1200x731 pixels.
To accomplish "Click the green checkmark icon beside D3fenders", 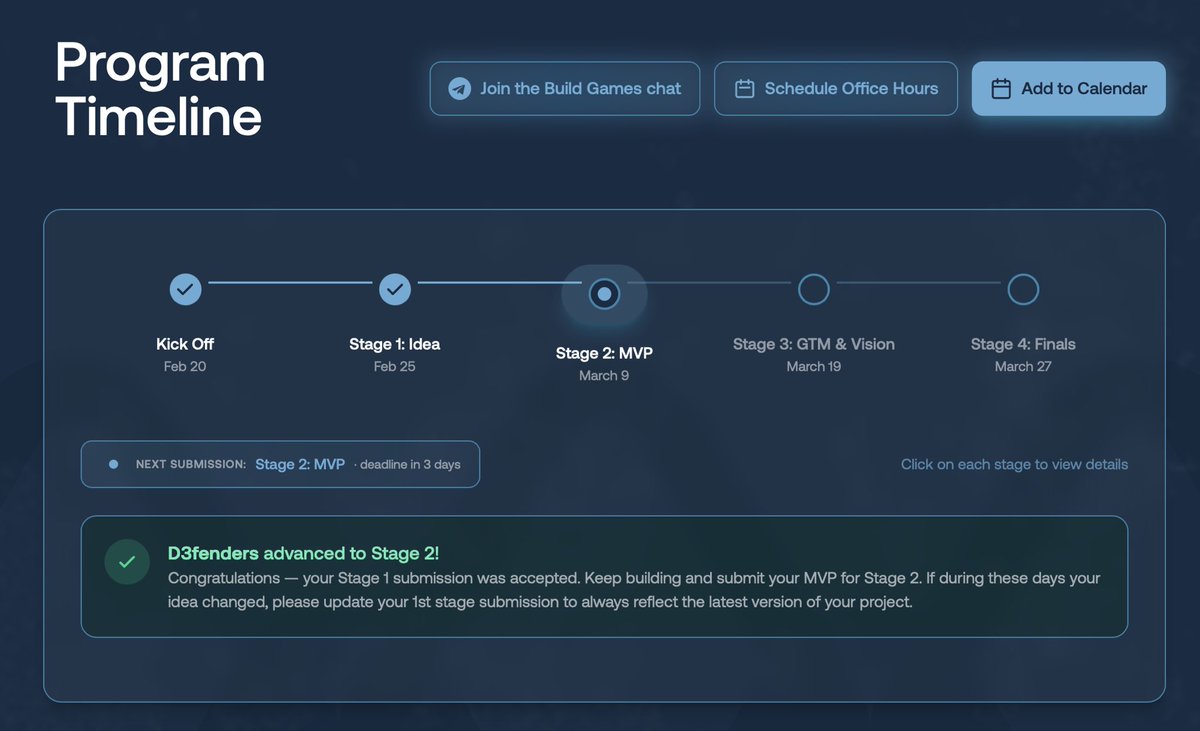I will pos(127,562).
